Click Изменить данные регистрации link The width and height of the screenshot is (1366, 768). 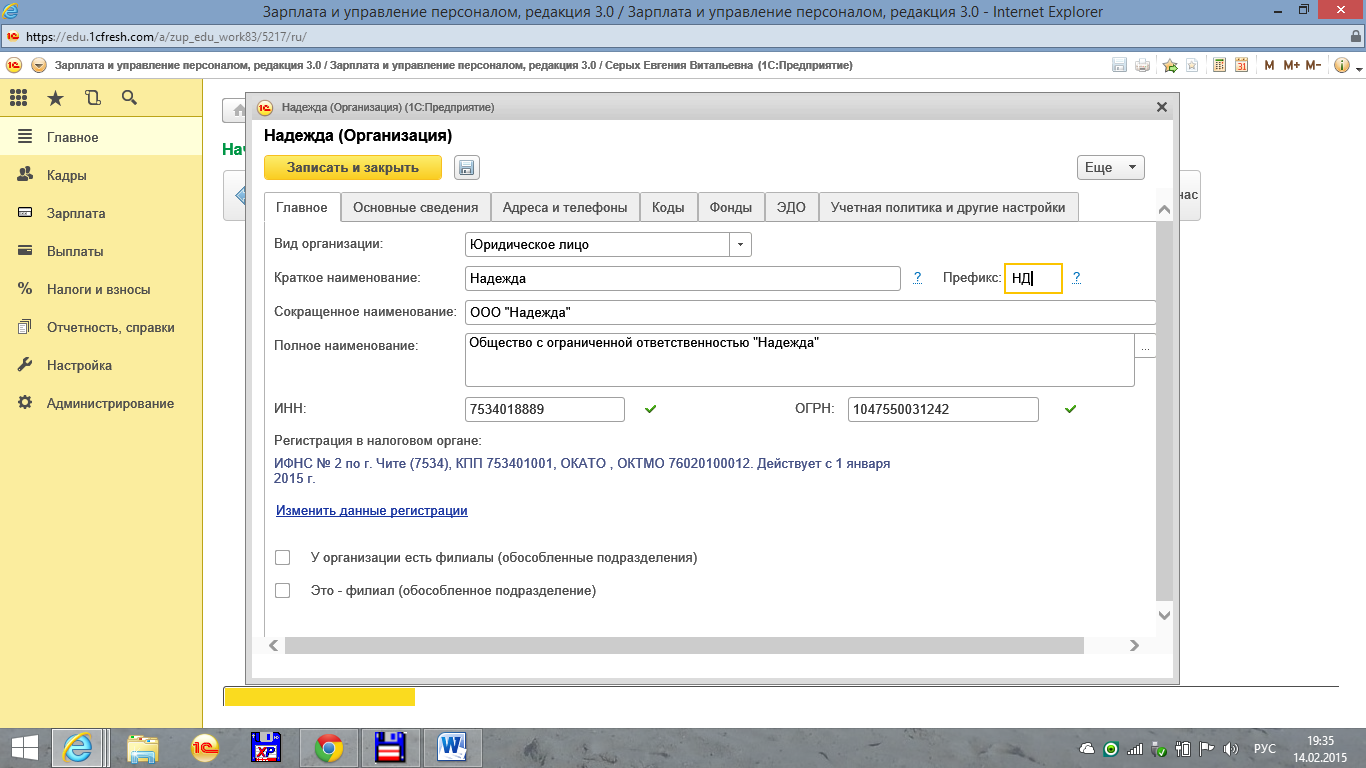[372, 510]
